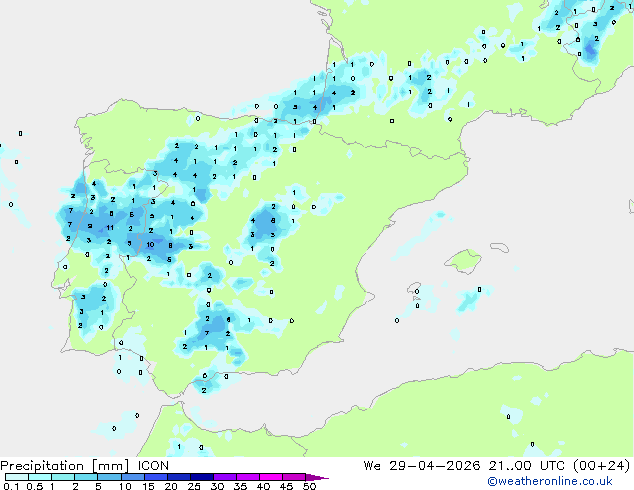The width and height of the screenshot is (634, 490).
Task: Click the 2 to 5 mm legend swatch
Action: tap(86, 477)
